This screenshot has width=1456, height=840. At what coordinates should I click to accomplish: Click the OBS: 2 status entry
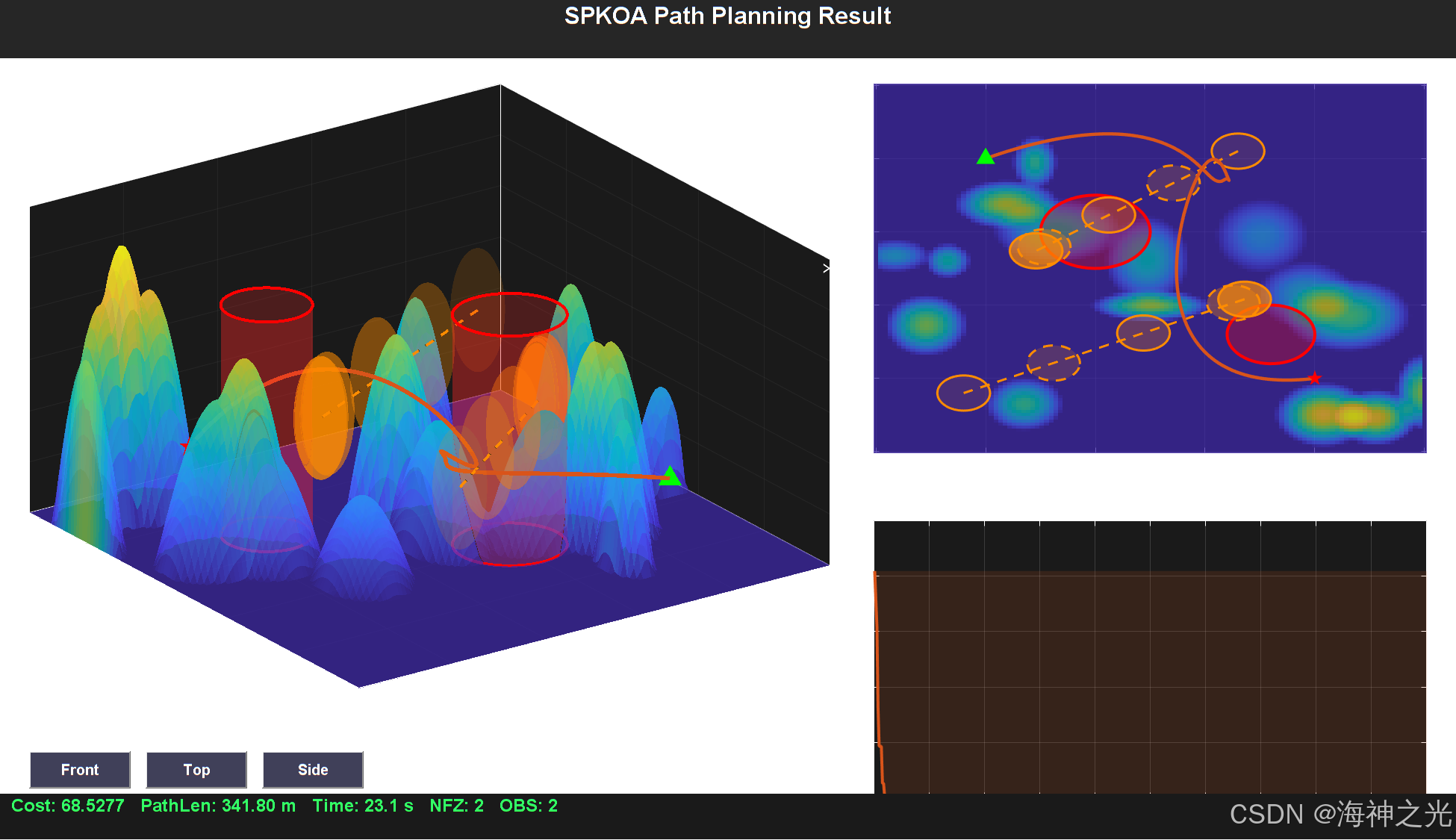529,806
